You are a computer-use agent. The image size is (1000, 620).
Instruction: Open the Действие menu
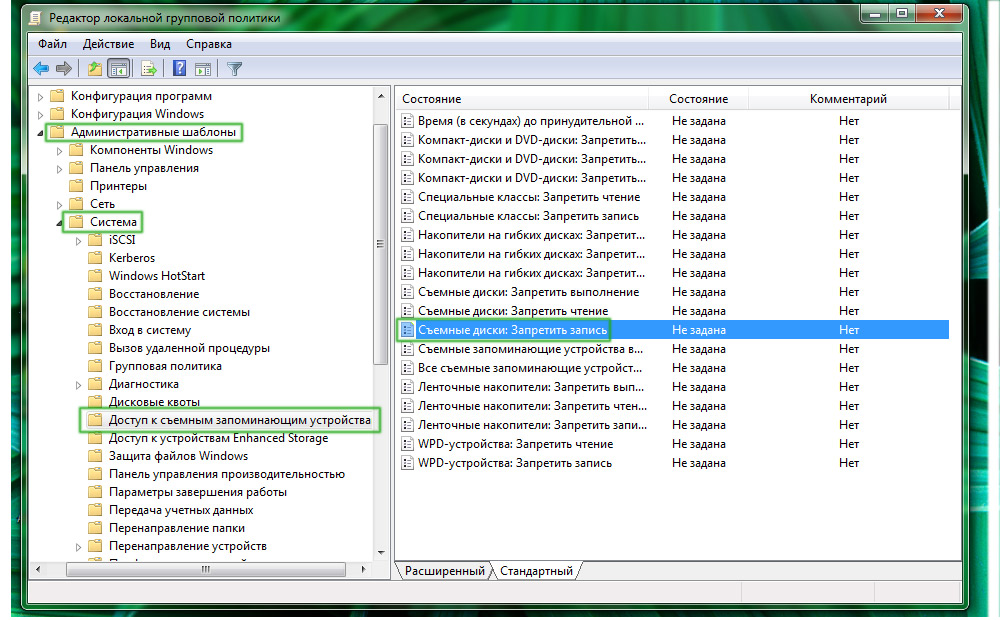click(108, 44)
